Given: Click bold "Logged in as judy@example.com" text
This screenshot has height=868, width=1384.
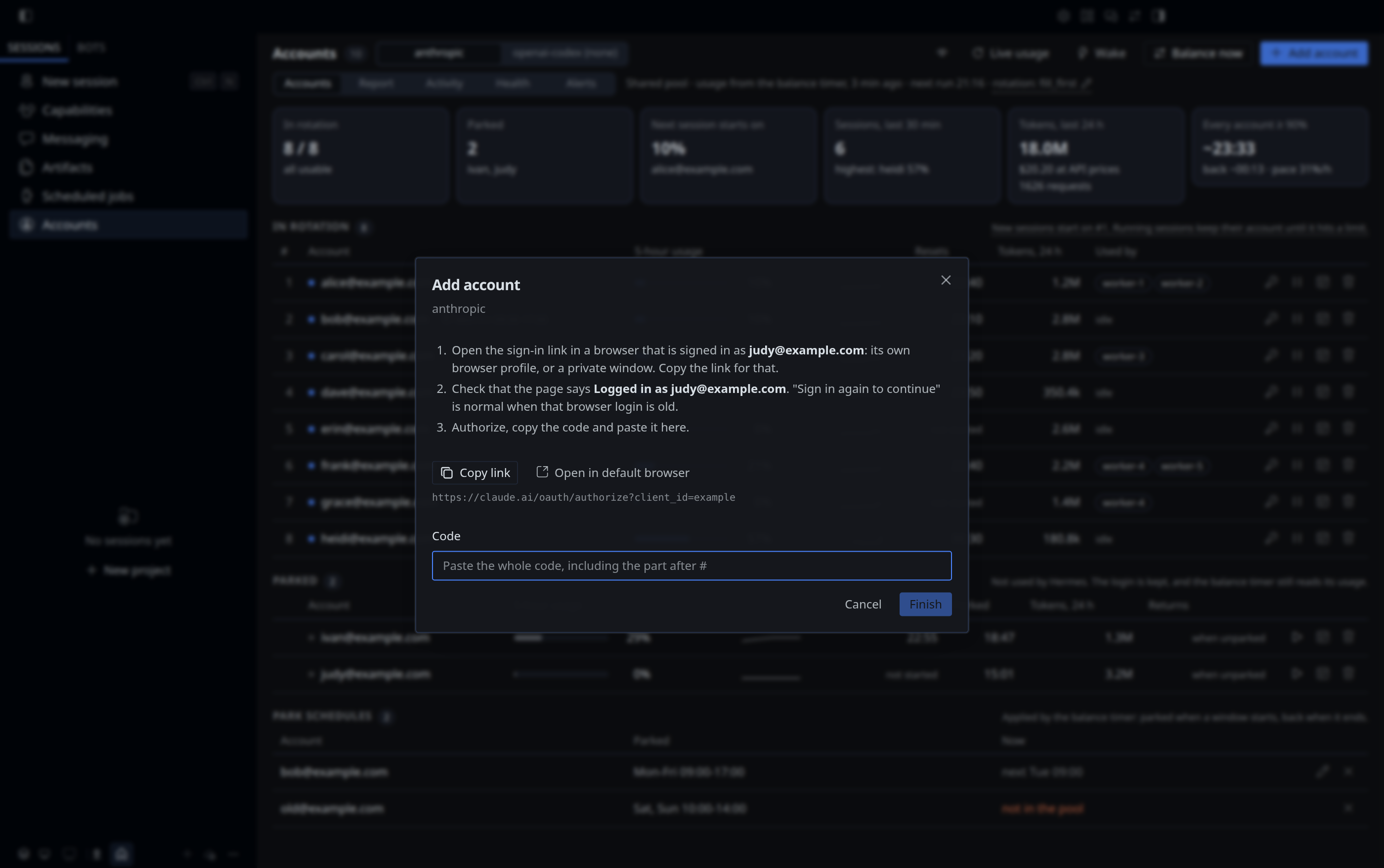Looking at the screenshot, I should click(690, 389).
